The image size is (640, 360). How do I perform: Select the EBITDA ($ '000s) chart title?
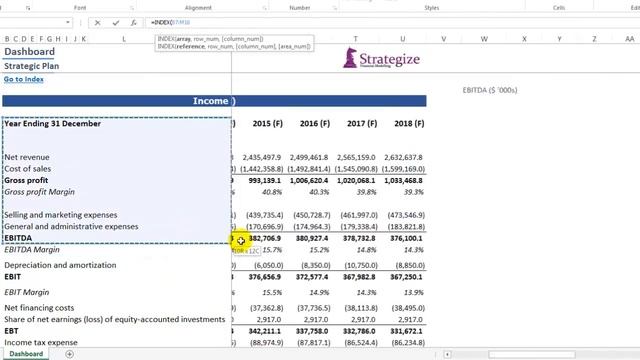click(490, 90)
